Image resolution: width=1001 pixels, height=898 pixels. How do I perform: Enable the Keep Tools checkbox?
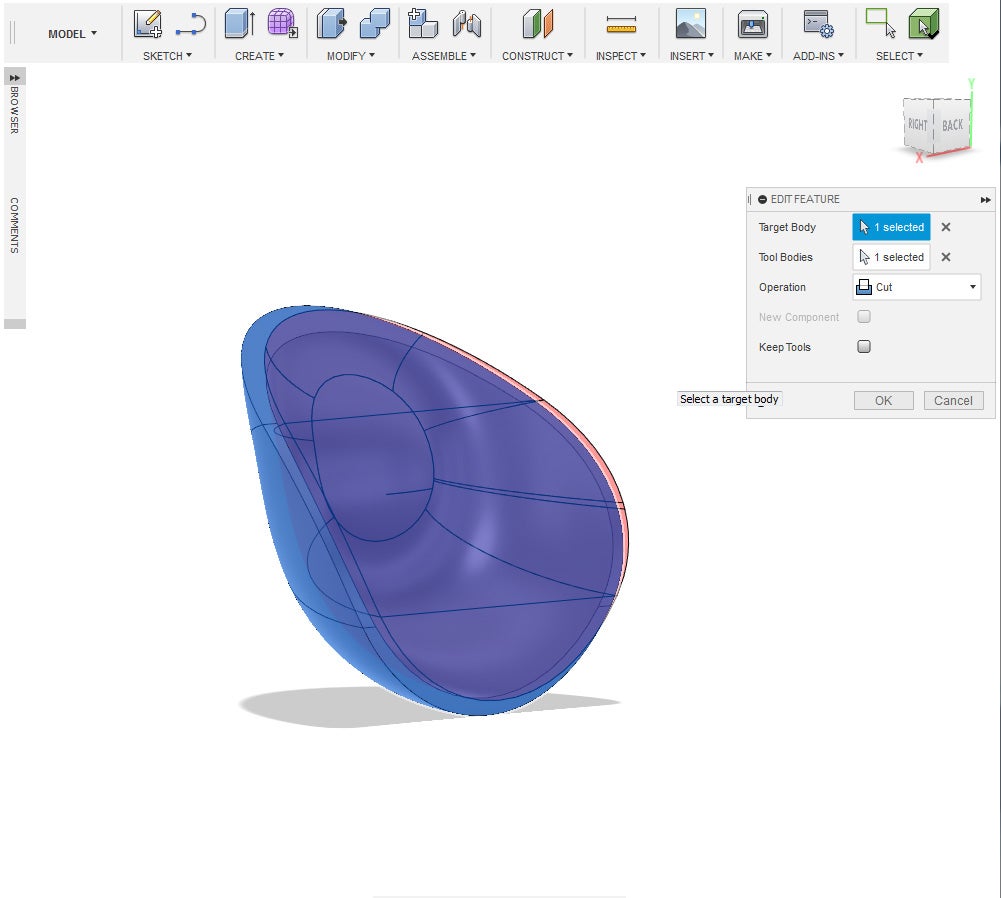(864, 347)
